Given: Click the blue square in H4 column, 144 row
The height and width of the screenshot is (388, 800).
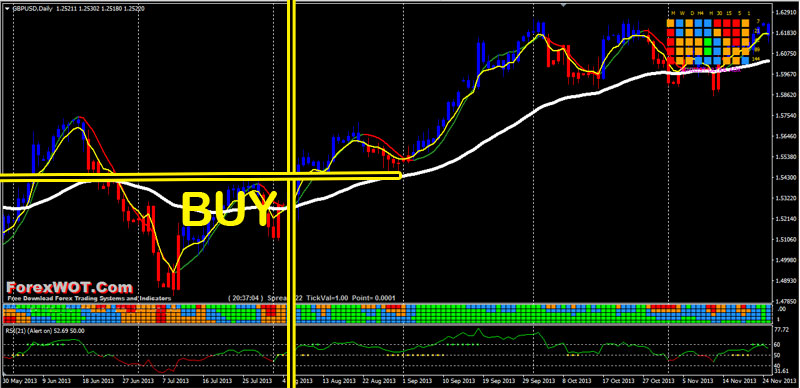Looking at the screenshot, I should tap(698, 61).
